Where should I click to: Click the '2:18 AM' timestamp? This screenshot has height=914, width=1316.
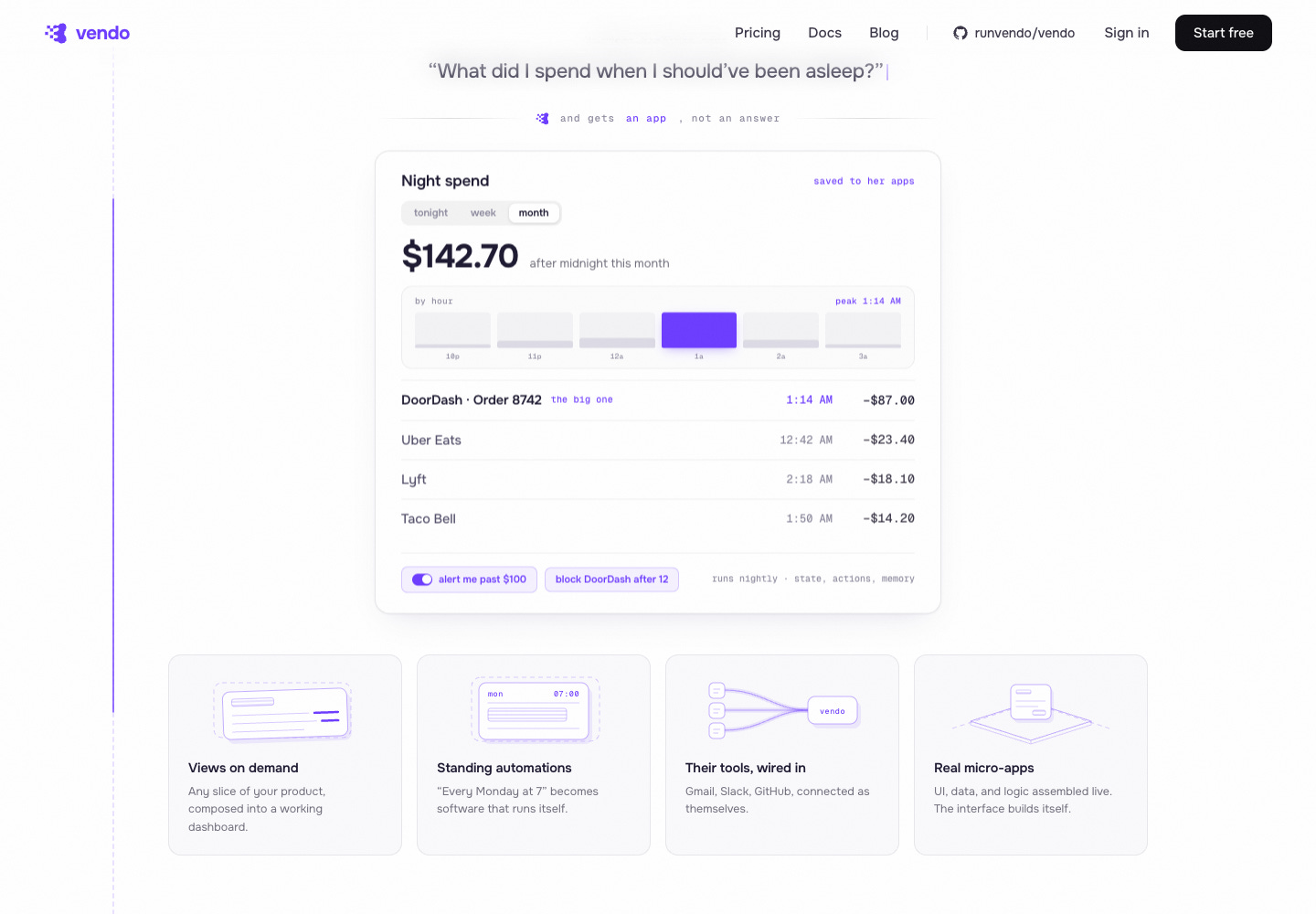coord(810,479)
